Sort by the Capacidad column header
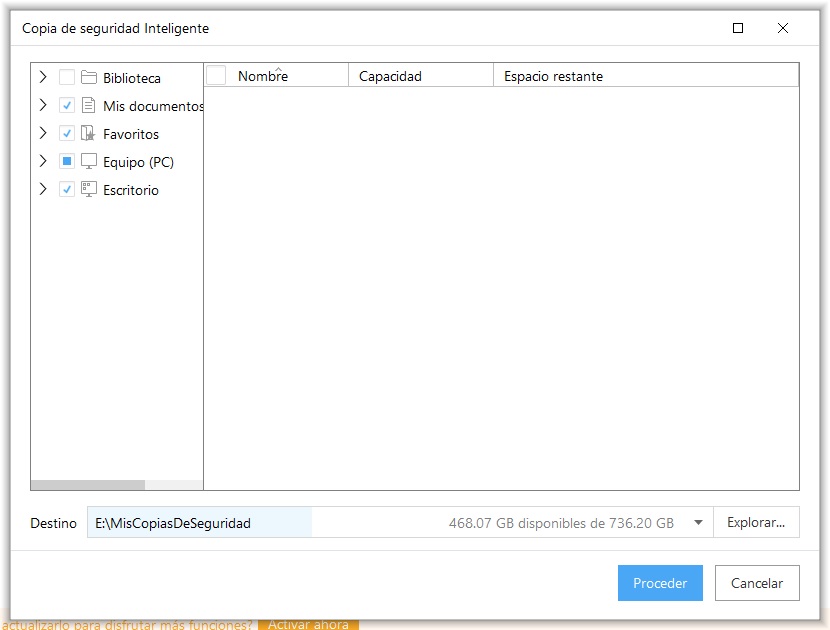 point(420,76)
